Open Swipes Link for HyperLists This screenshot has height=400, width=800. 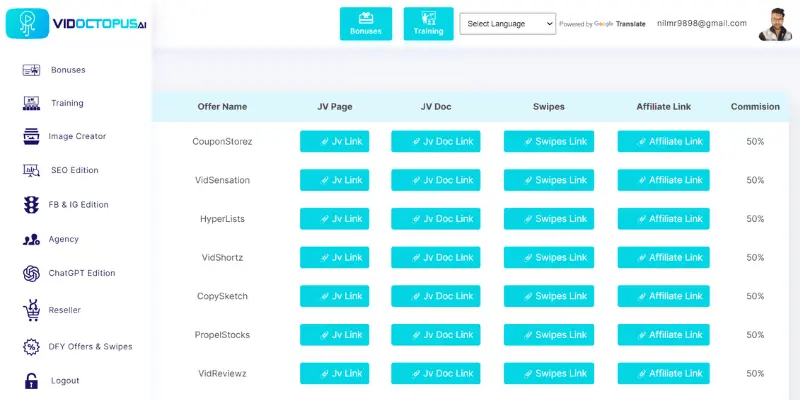[549, 219]
